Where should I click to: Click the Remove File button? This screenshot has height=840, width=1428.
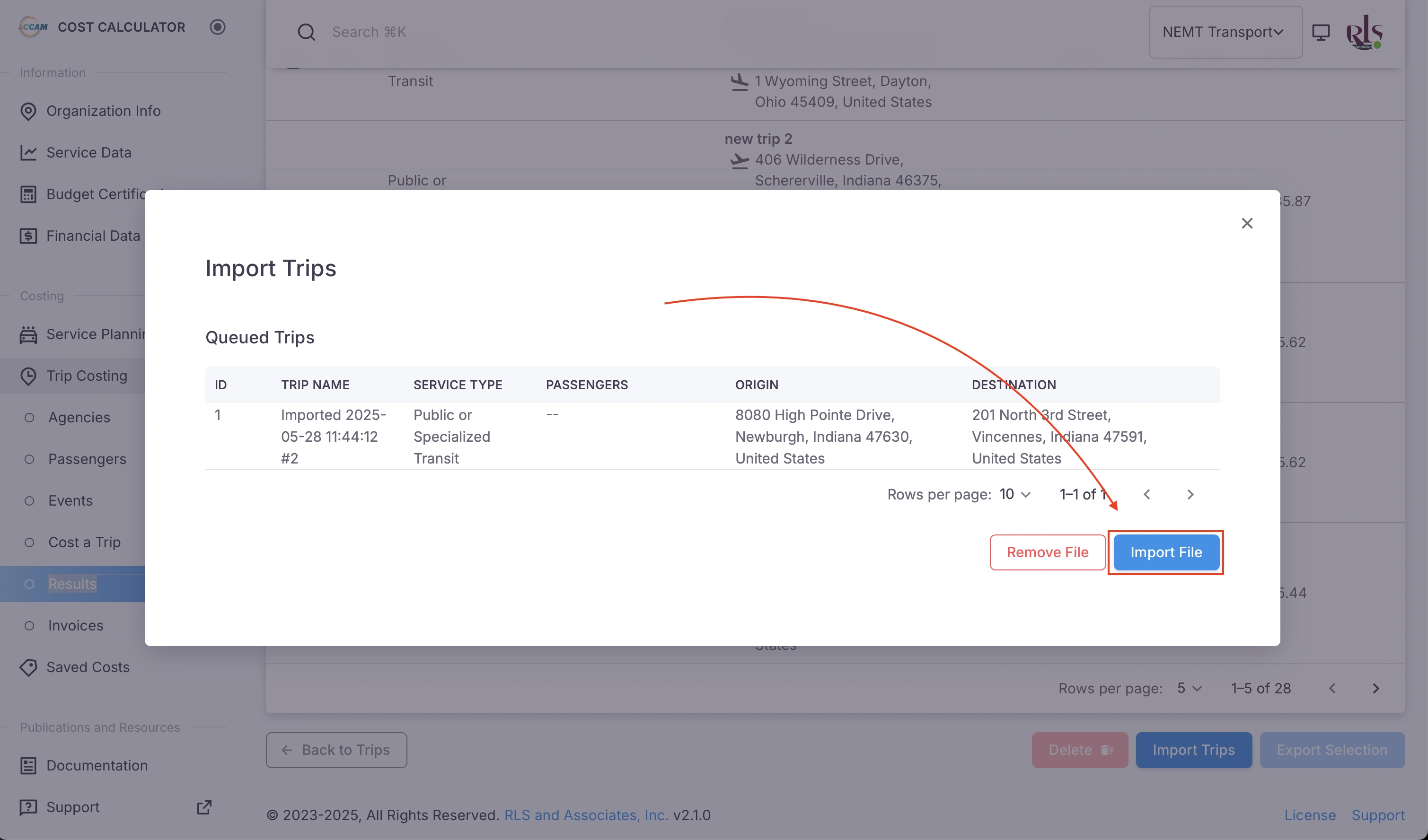1047,552
